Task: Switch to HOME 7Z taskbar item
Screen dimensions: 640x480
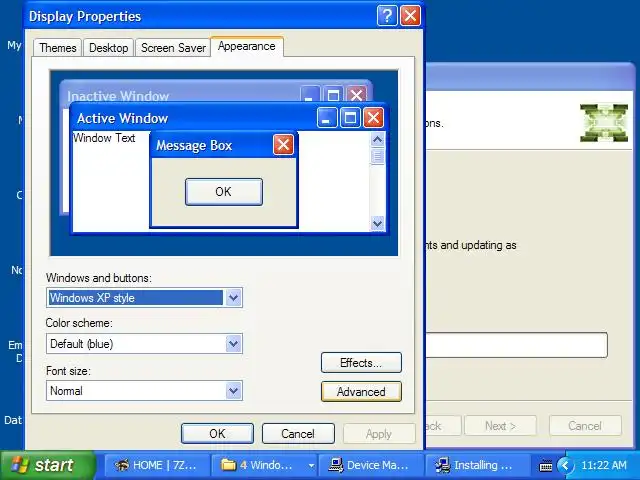Action: pos(157,465)
